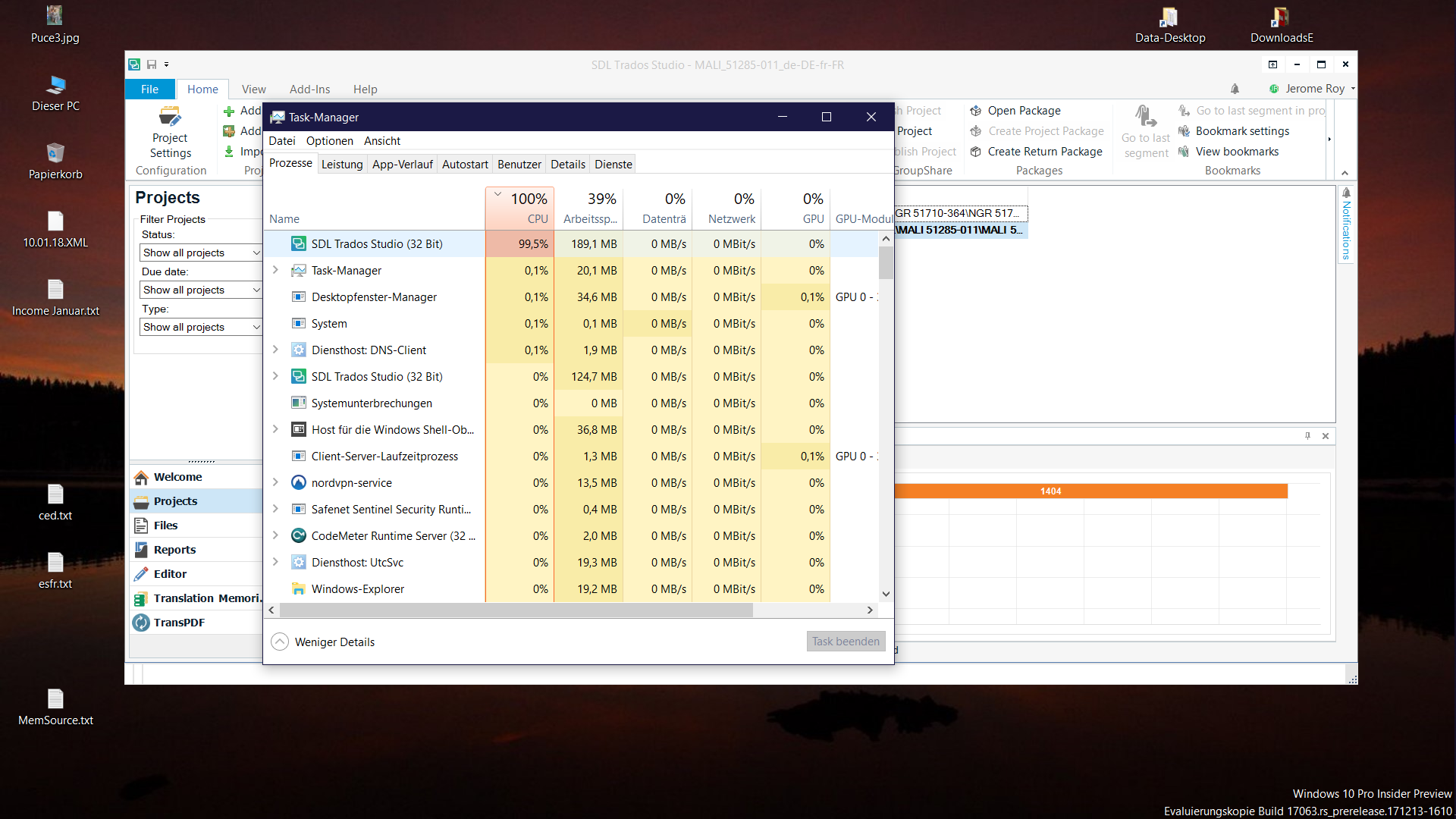Open the Status filter dropdown

pos(201,253)
